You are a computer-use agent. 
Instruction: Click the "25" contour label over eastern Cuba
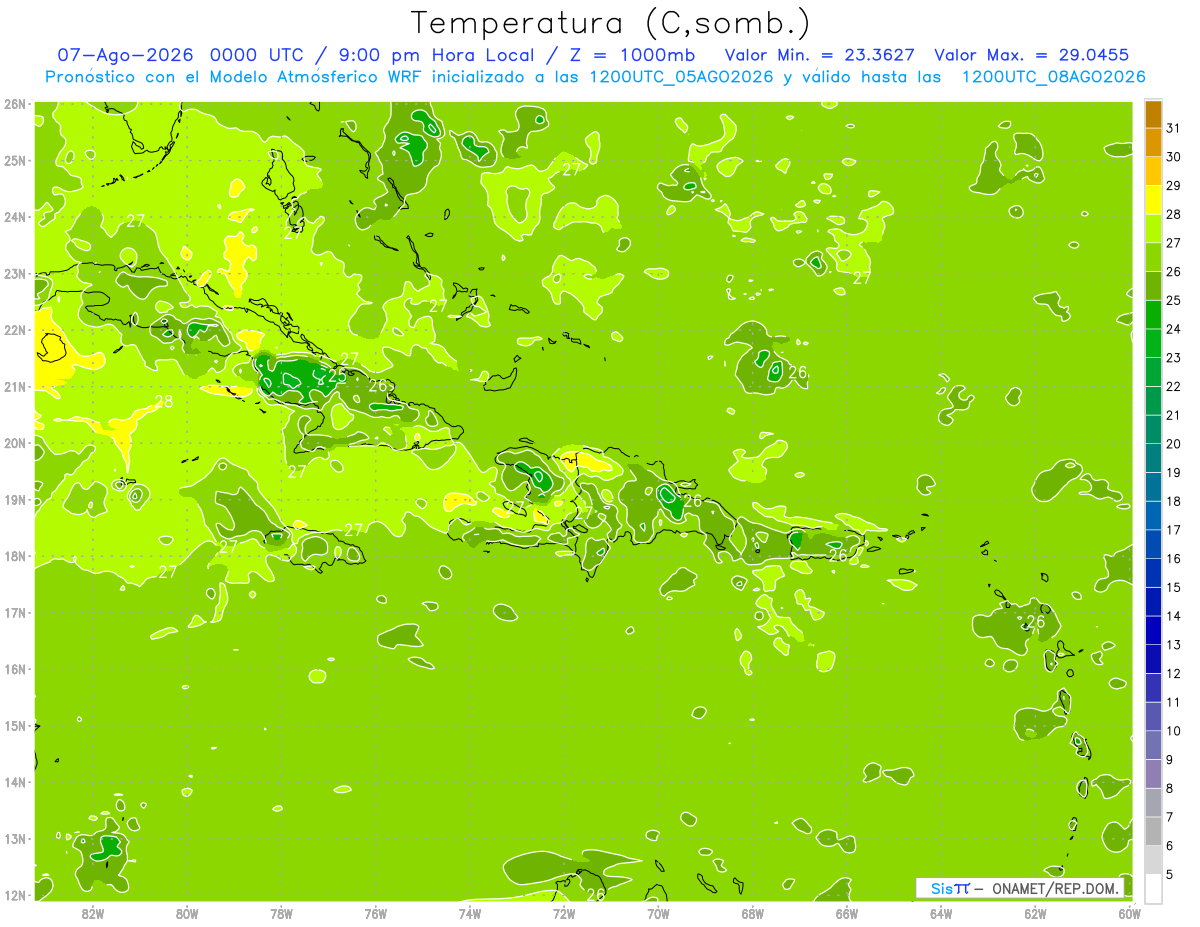[337, 376]
